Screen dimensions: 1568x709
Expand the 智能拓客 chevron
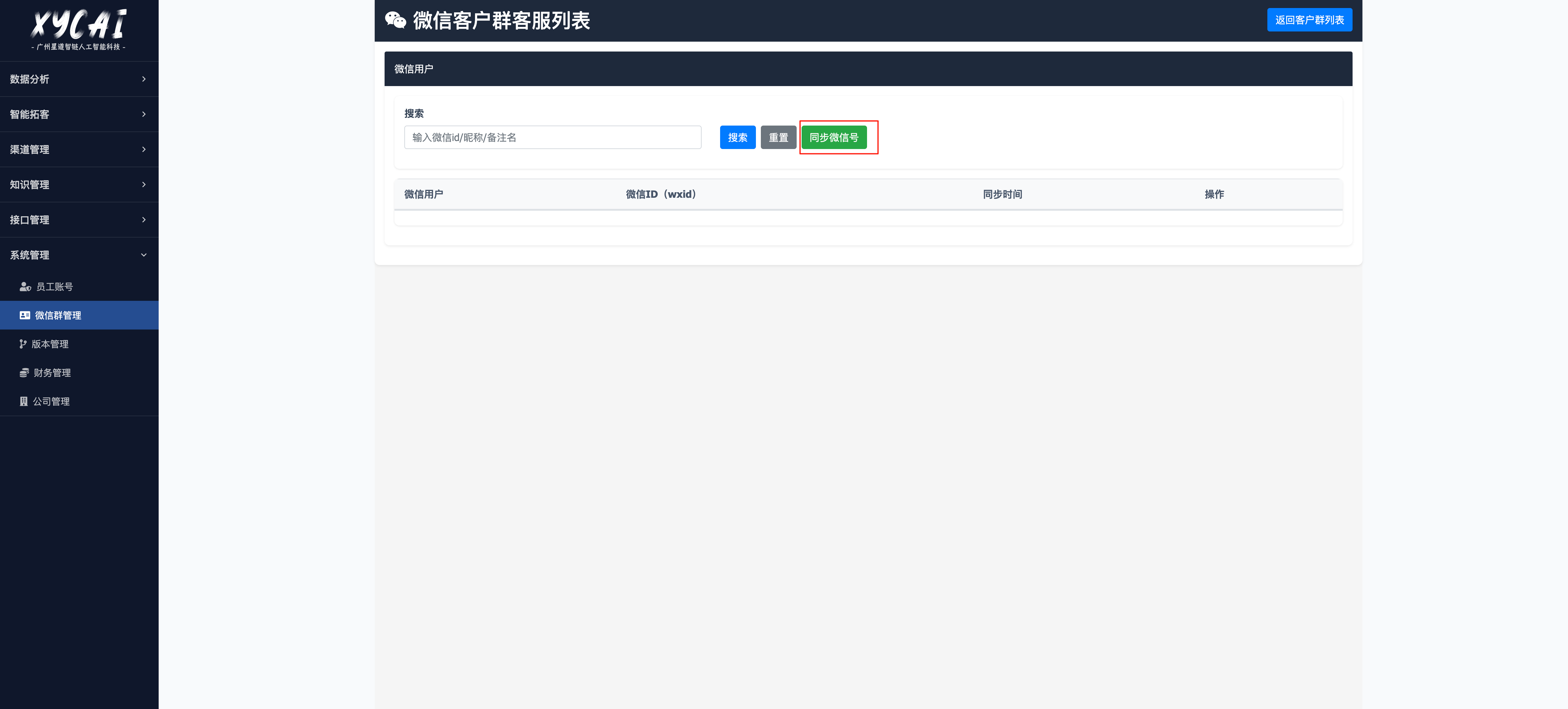coord(144,114)
